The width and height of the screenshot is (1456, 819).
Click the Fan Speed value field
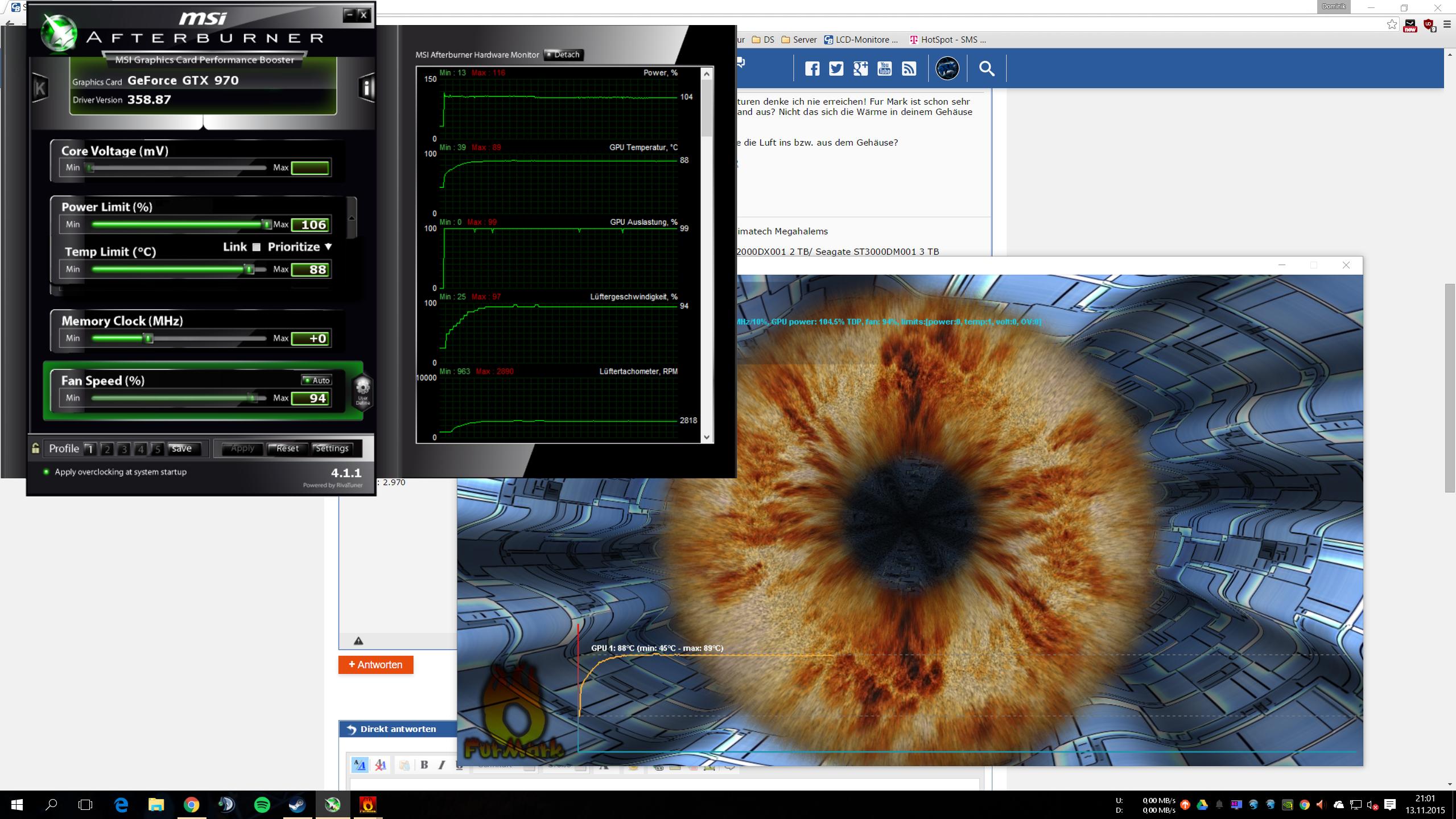[311, 398]
